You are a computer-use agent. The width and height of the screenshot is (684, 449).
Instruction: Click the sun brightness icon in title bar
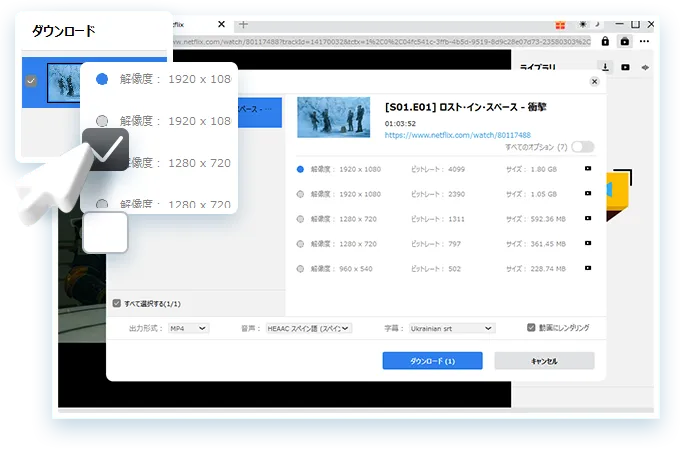(x=582, y=24)
